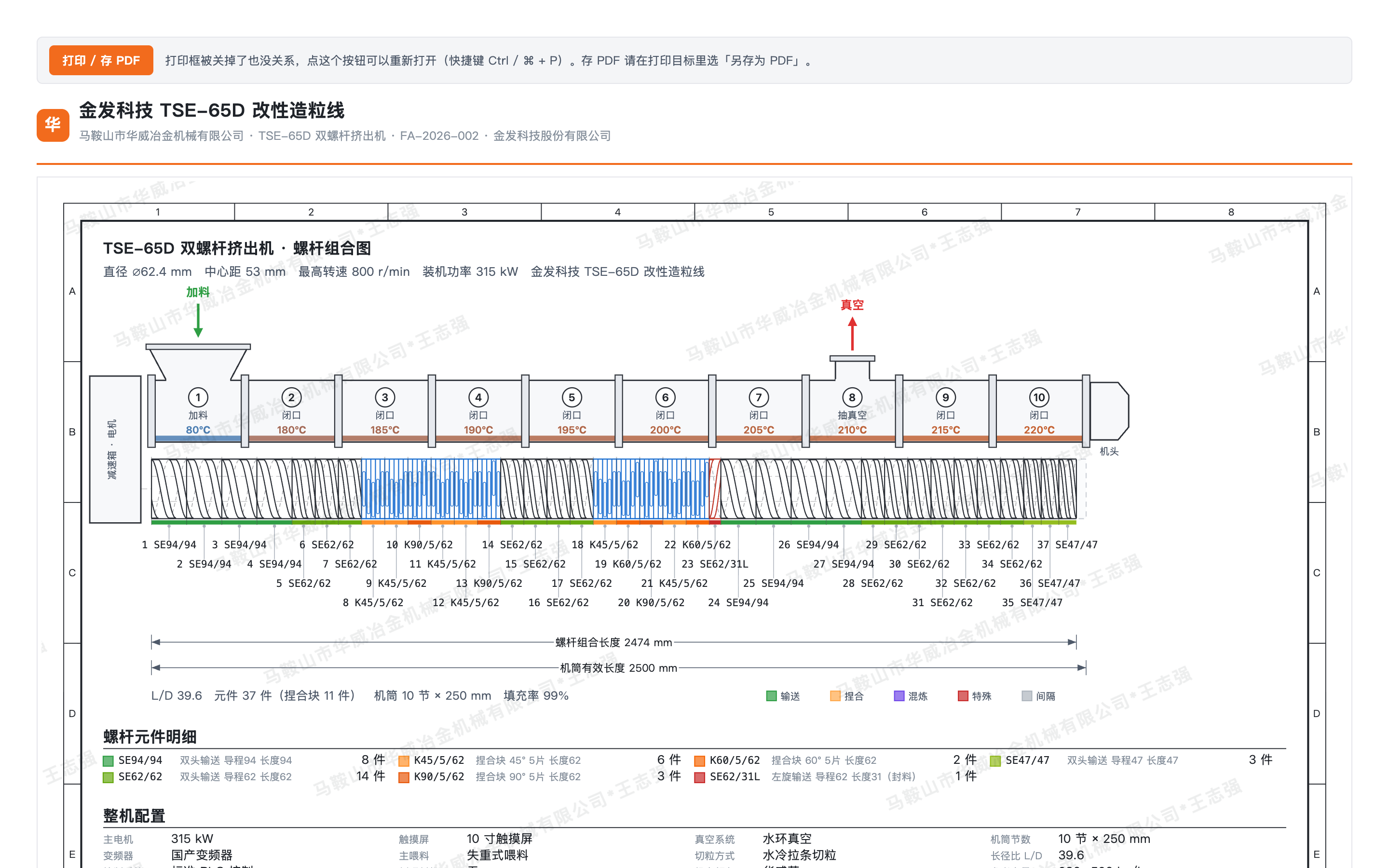Select barrel zone circle number 10
The image size is (1389, 868).
(1039, 397)
